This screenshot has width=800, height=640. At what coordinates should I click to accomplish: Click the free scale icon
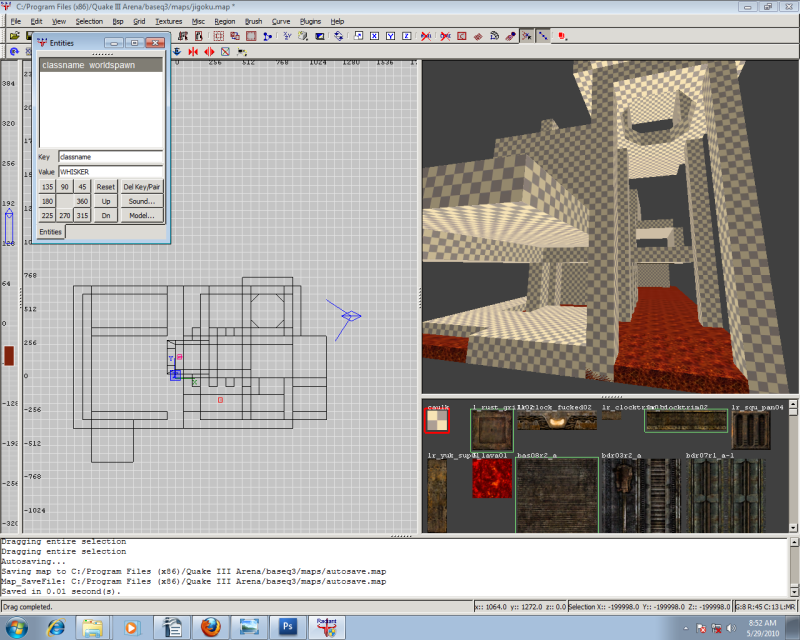point(358,36)
